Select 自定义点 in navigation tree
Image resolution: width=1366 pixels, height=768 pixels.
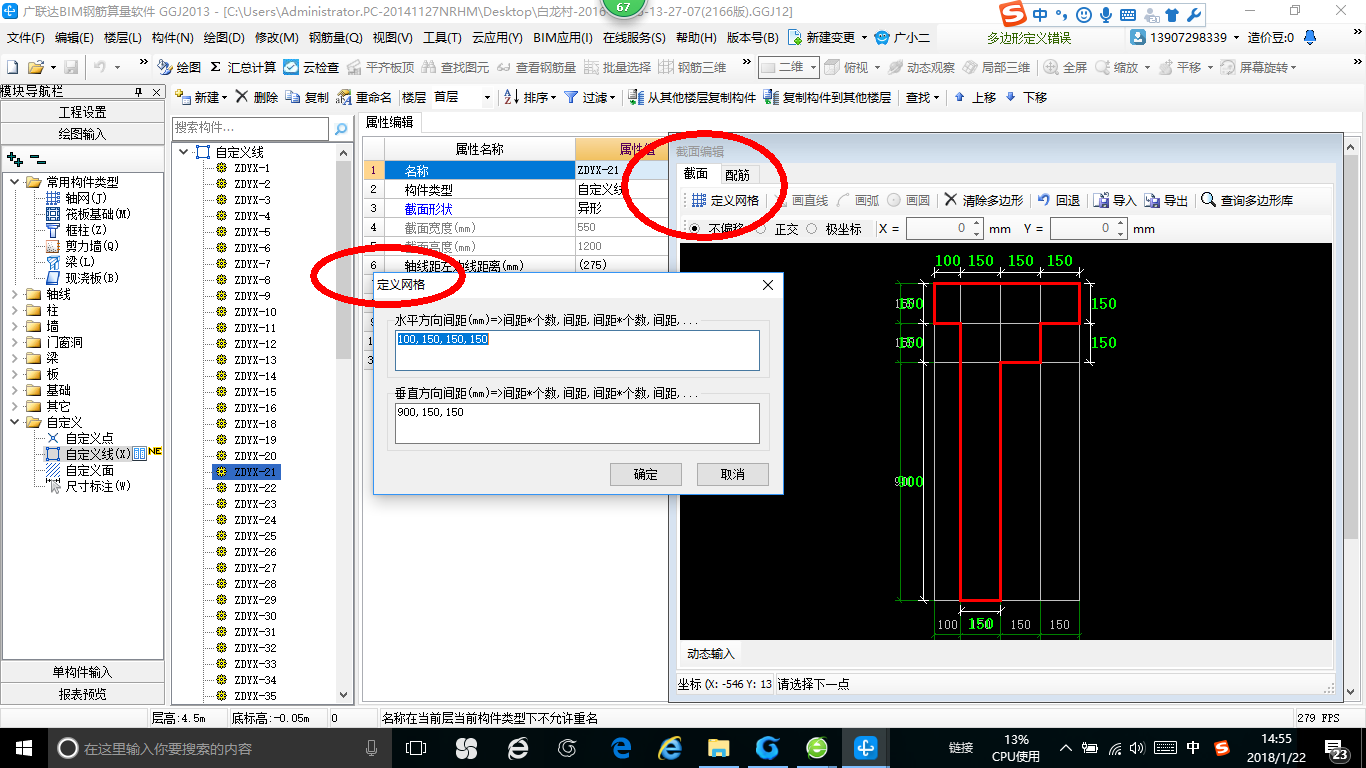(90, 438)
